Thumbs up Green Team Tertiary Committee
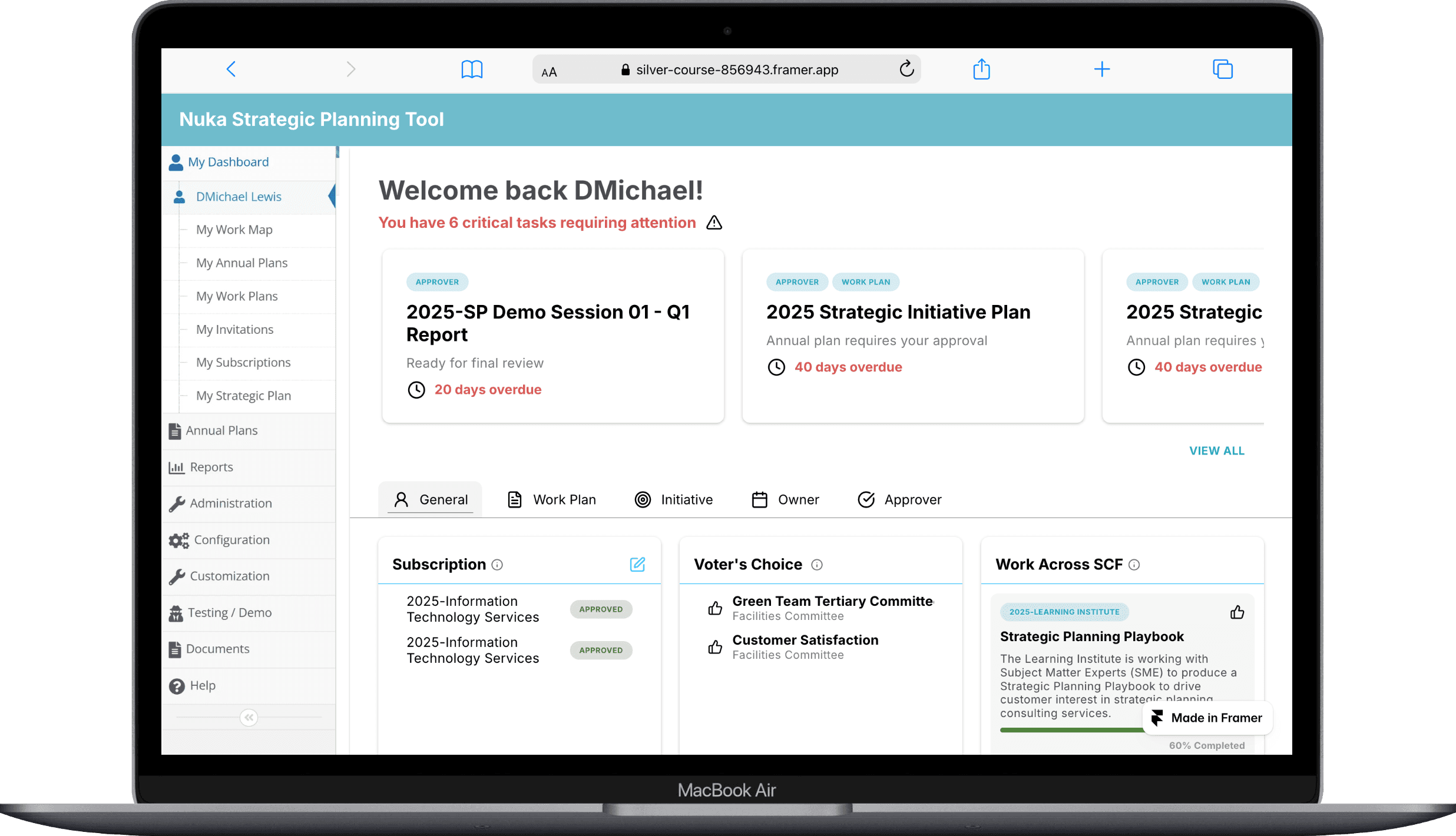 coord(715,608)
